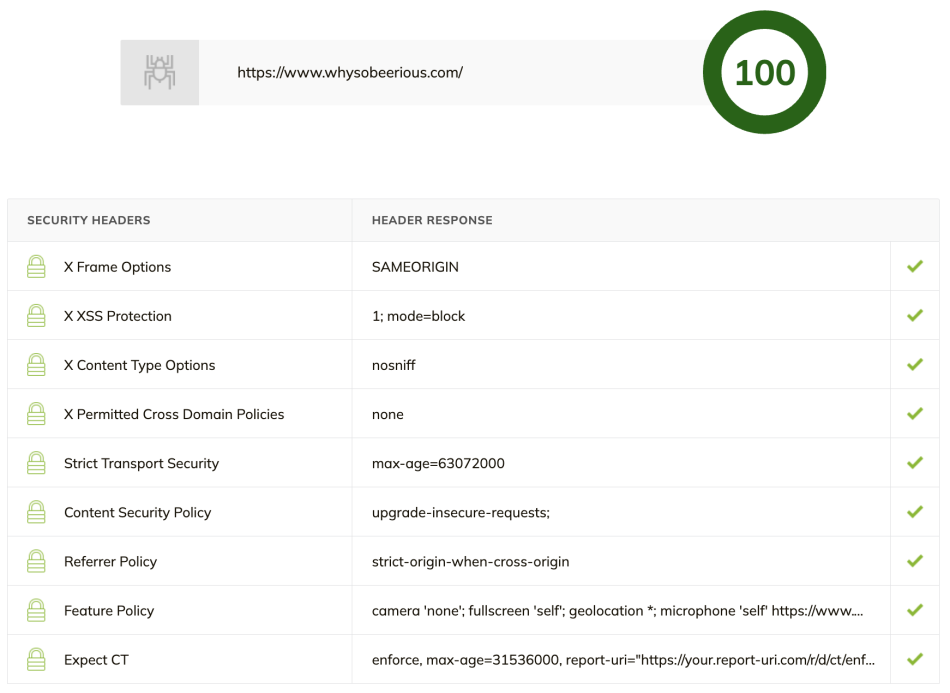Expand the truncated Feature Policy header response
This screenshot has height=693, width=950.
620,610
